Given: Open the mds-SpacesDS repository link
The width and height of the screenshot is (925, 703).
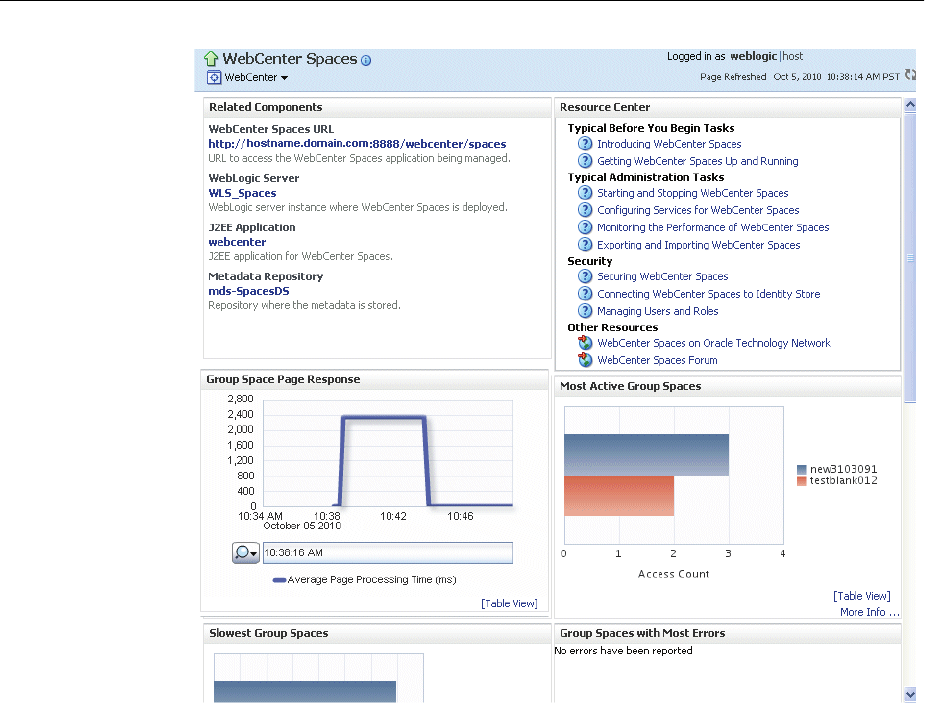Looking at the screenshot, I should (x=248, y=291).
